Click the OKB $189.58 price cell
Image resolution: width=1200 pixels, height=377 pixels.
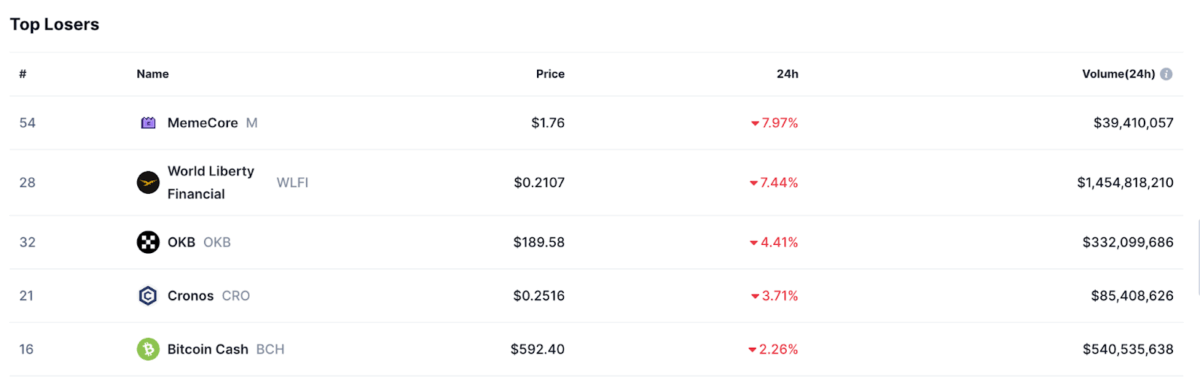point(539,242)
